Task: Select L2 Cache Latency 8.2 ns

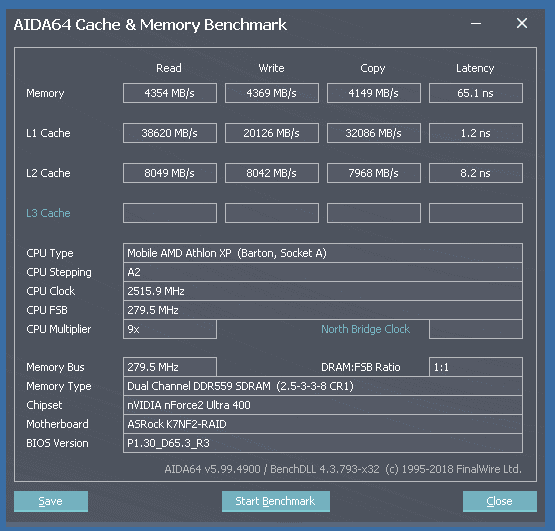Action: [x=476, y=173]
